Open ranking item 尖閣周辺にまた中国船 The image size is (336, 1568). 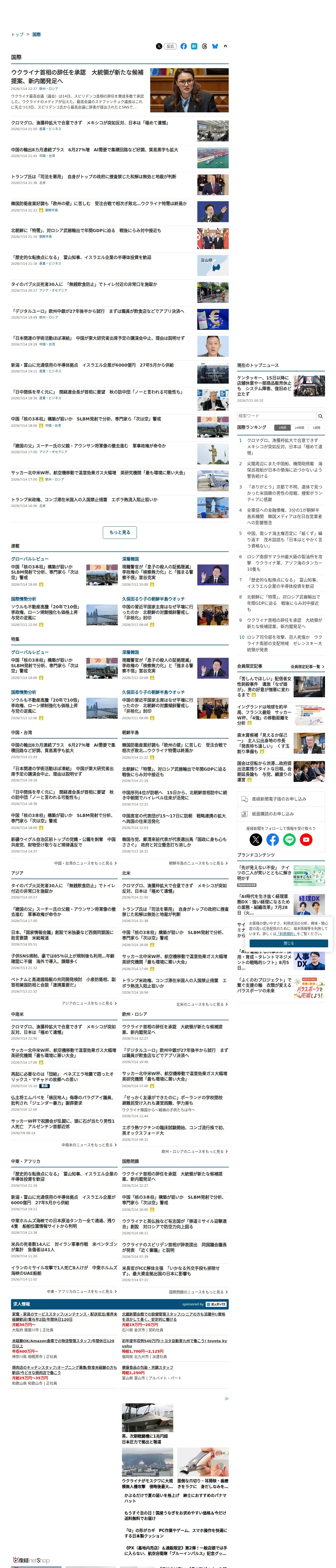click(x=284, y=469)
